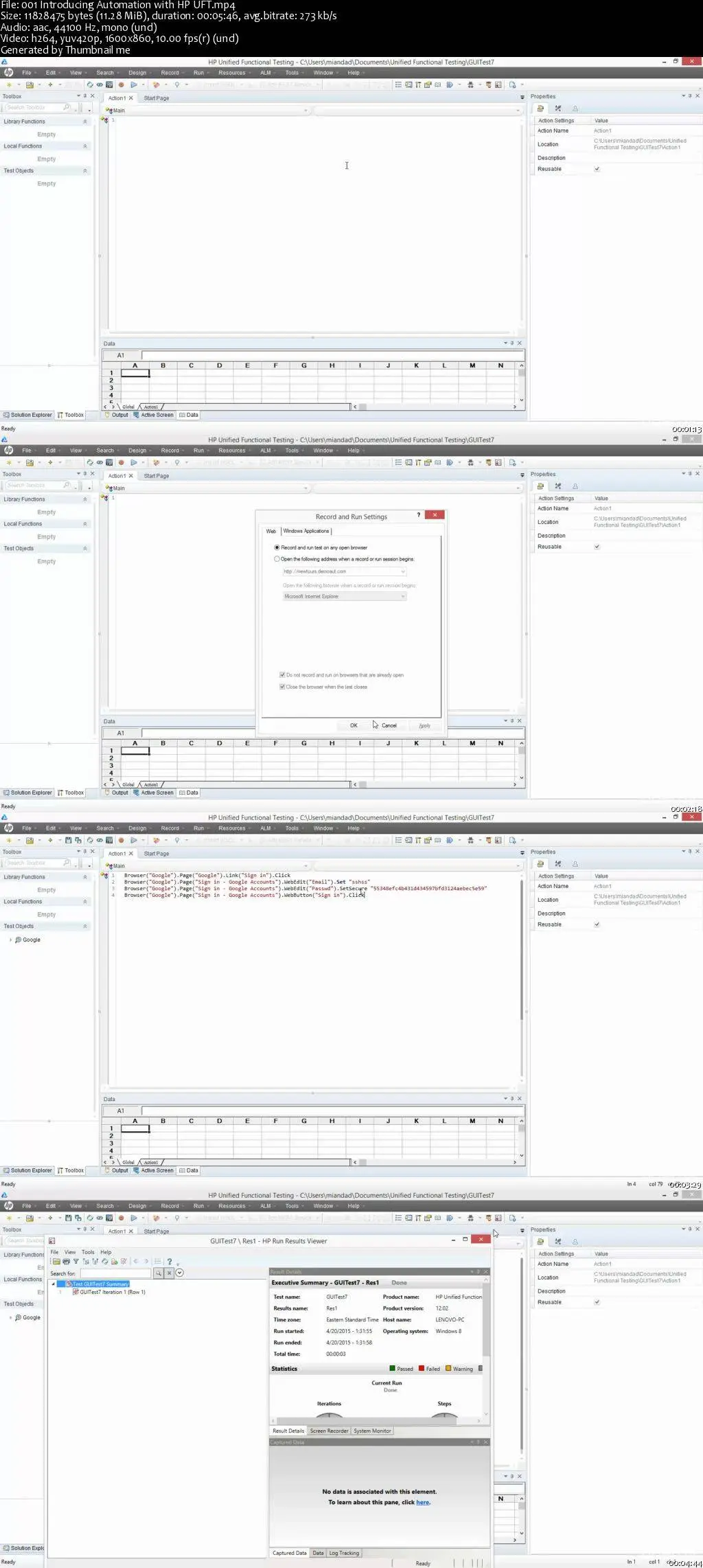Screen dimensions: 703x1568
Task: Click the 'here' link in Captured Data pane
Action: 423,1502
